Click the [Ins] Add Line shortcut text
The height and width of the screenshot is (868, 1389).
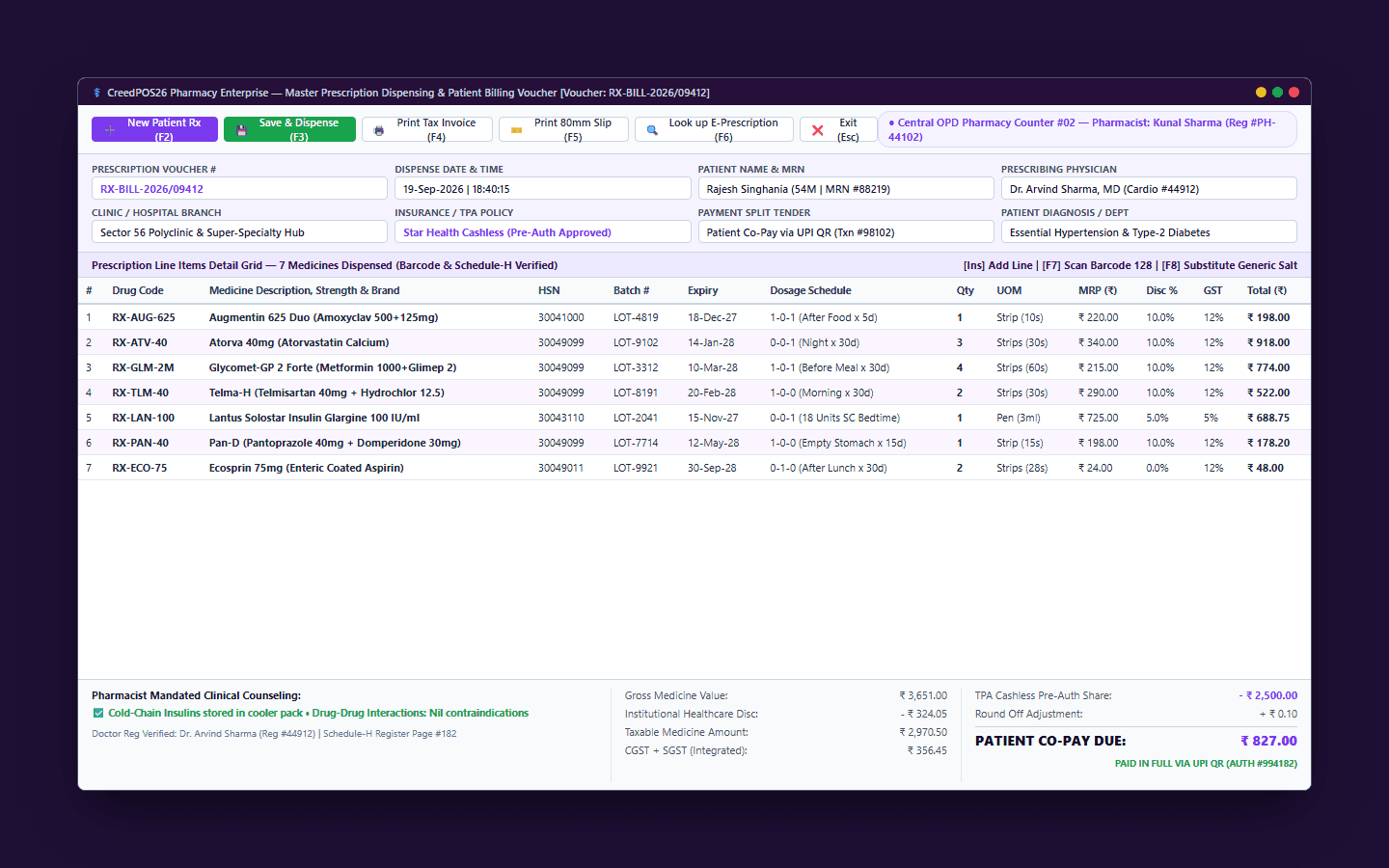997,266
